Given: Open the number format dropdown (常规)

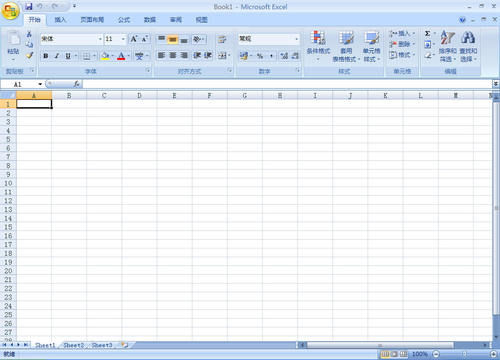Looking at the screenshot, I should click(x=296, y=39).
